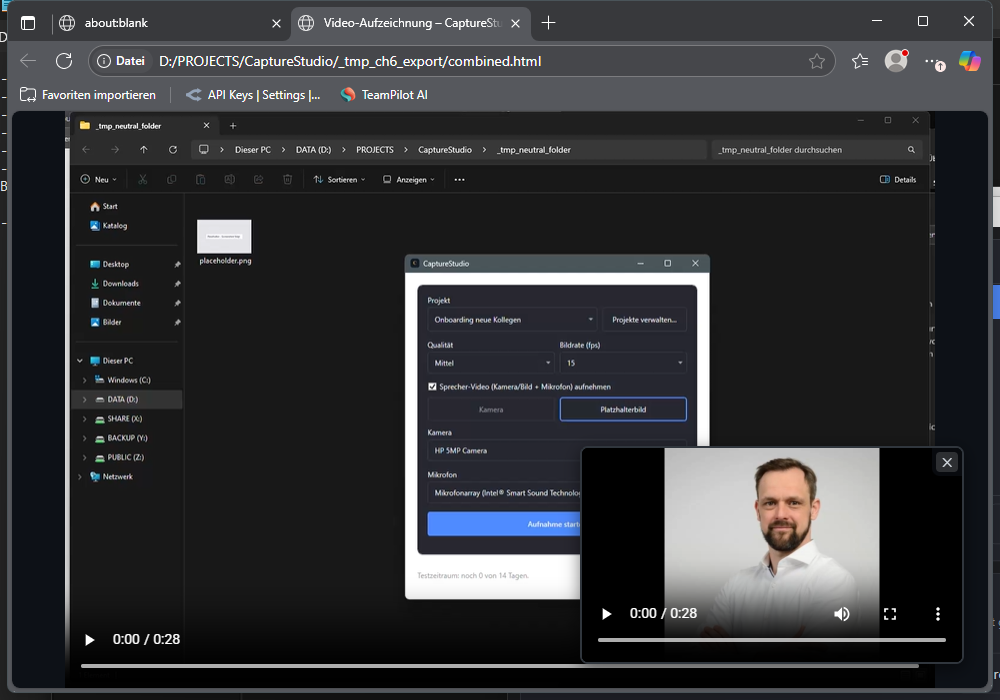The width and height of the screenshot is (1000, 700).
Task: Click the Explorer delete trash icon
Action: [x=288, y=180]
